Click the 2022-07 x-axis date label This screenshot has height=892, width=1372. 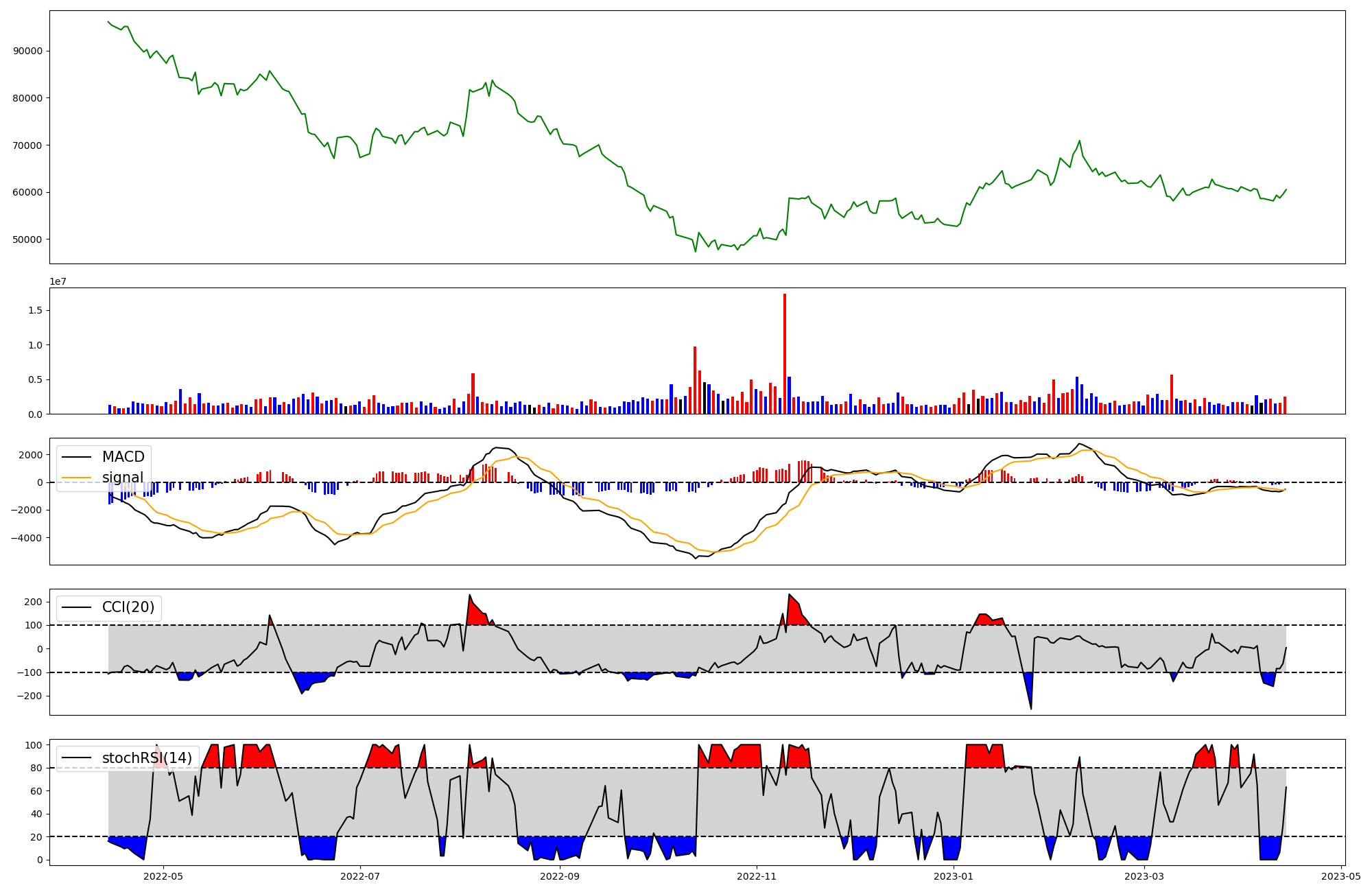click(360, 876)
